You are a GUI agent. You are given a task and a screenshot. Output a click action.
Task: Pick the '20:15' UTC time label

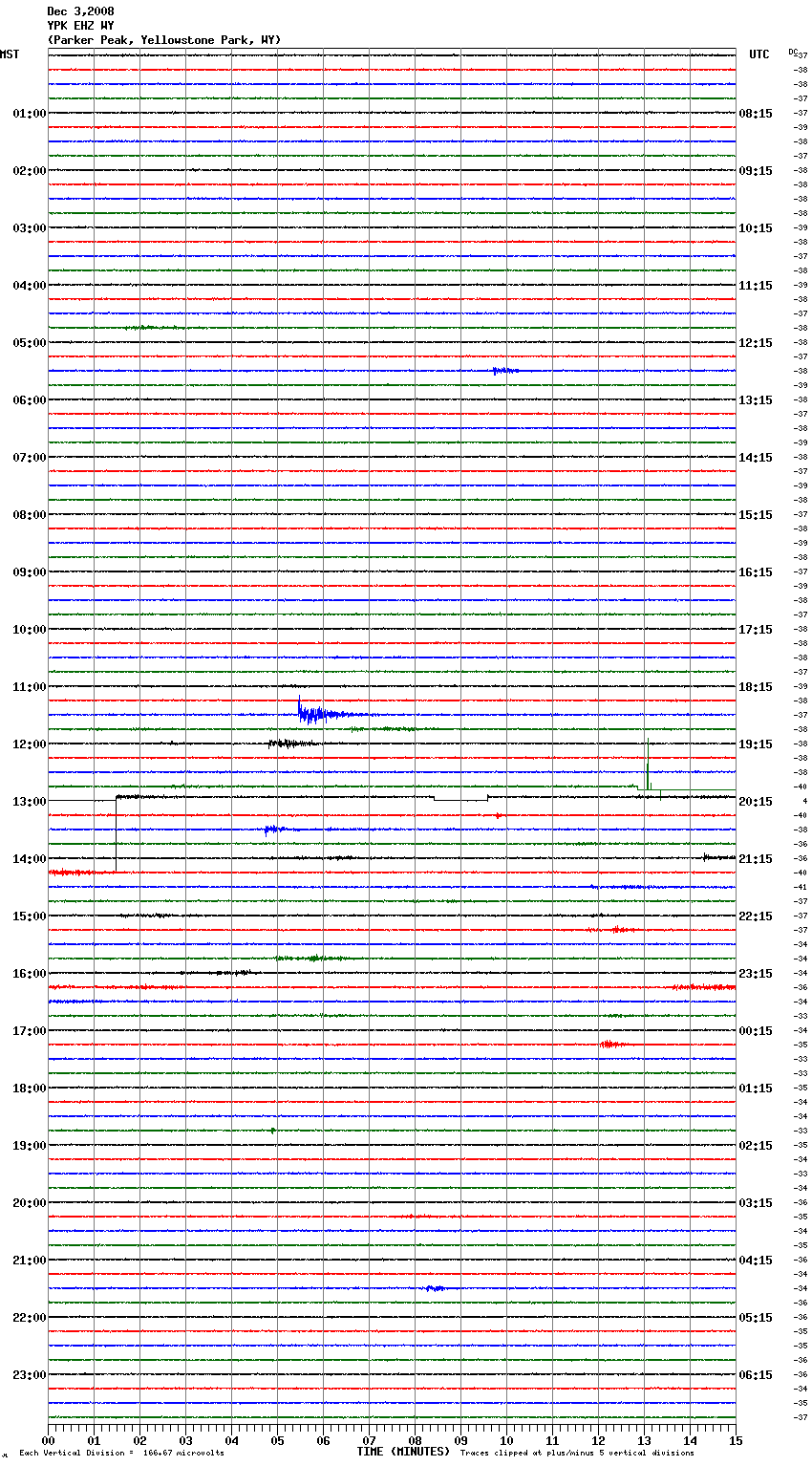(756, 802)
